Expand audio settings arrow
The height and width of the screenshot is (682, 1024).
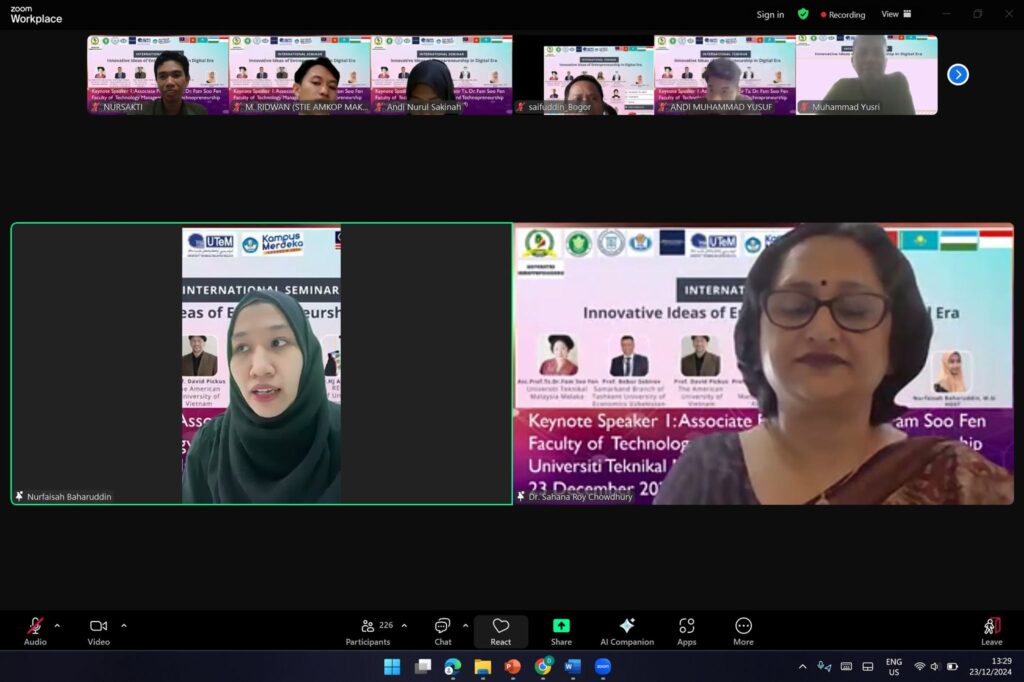coord(57,626)
